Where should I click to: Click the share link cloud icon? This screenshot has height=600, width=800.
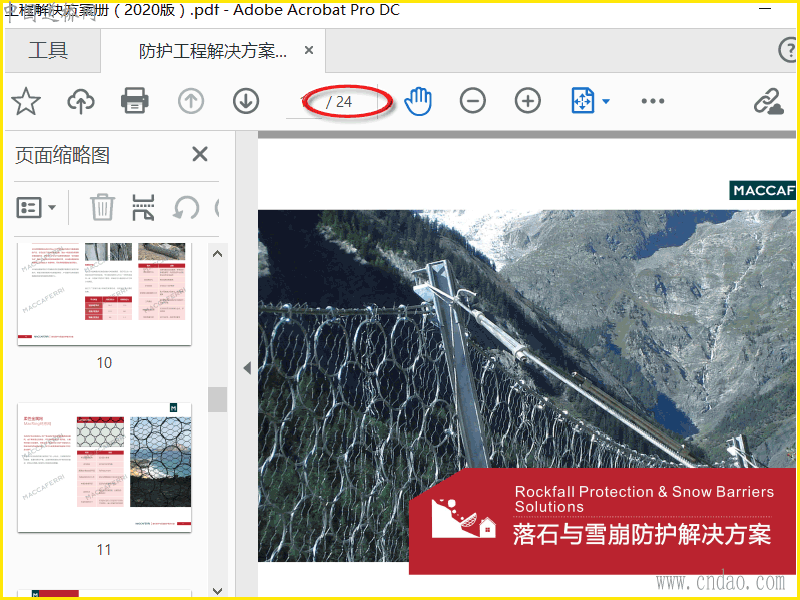coord(768,101)
